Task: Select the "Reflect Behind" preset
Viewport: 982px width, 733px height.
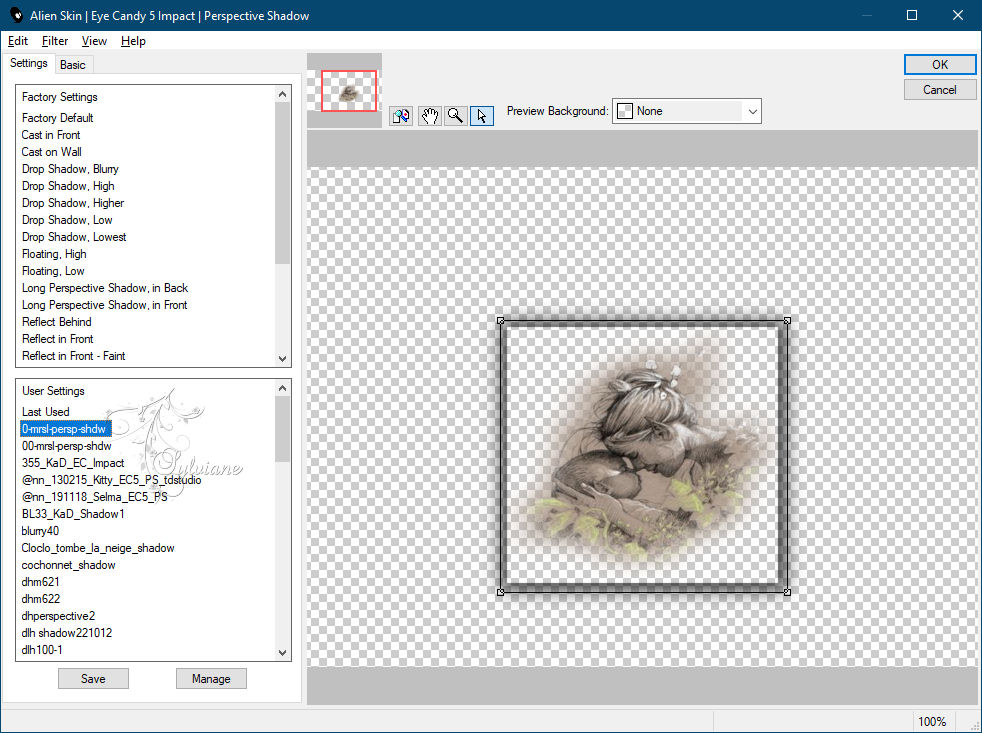Action: coord(56,321)
